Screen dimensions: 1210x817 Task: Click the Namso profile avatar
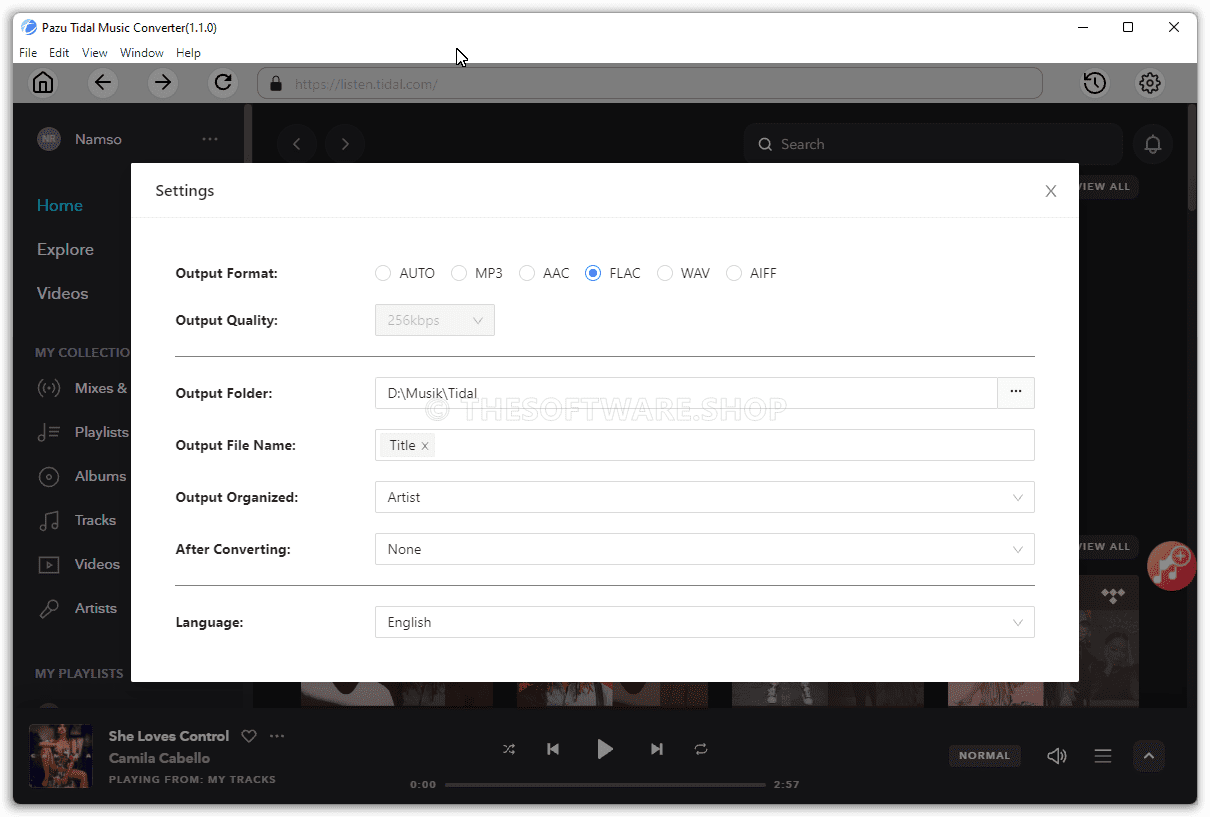(49, 139)
